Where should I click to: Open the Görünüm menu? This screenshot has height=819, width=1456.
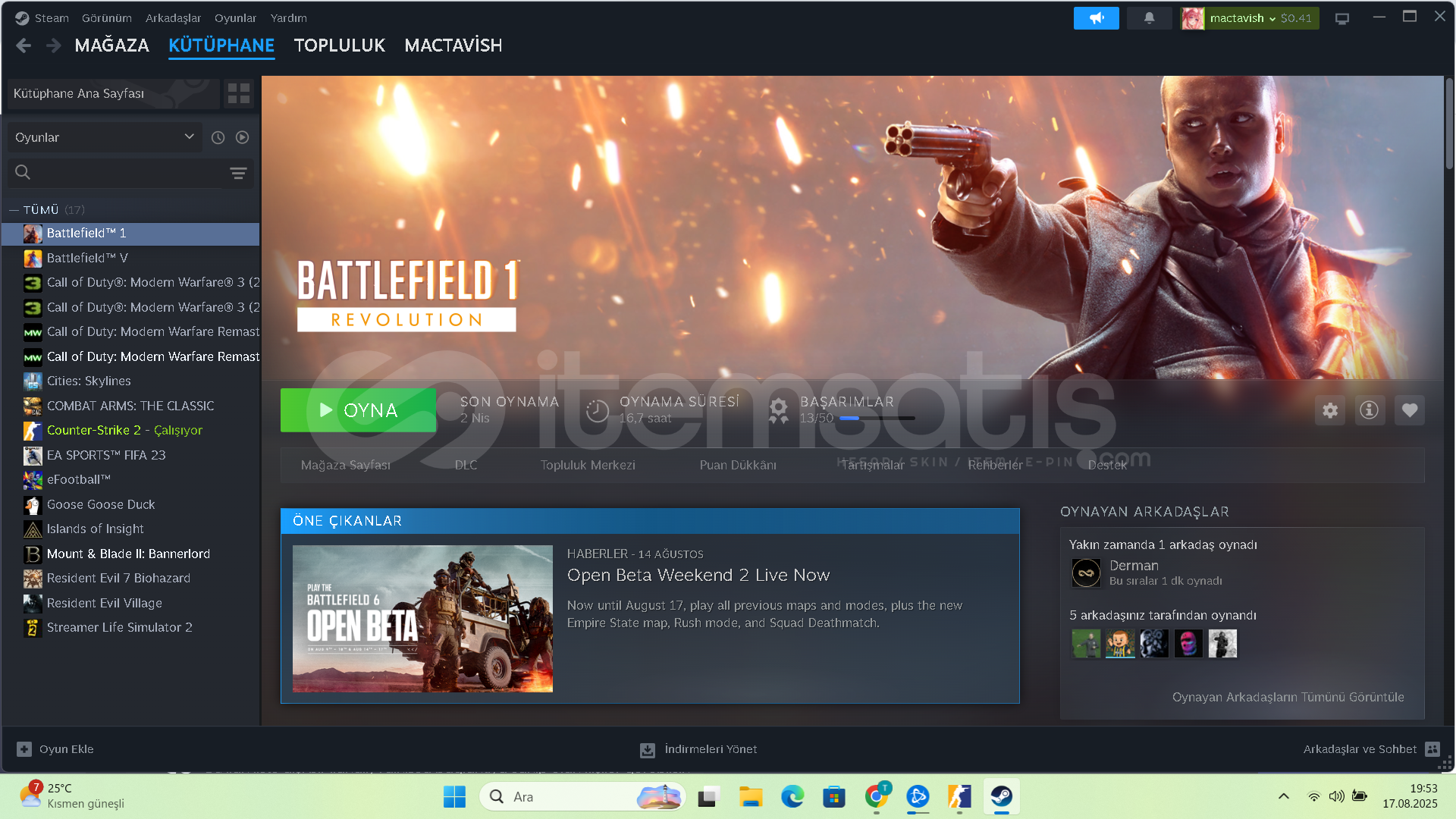[x=107, y=18]
